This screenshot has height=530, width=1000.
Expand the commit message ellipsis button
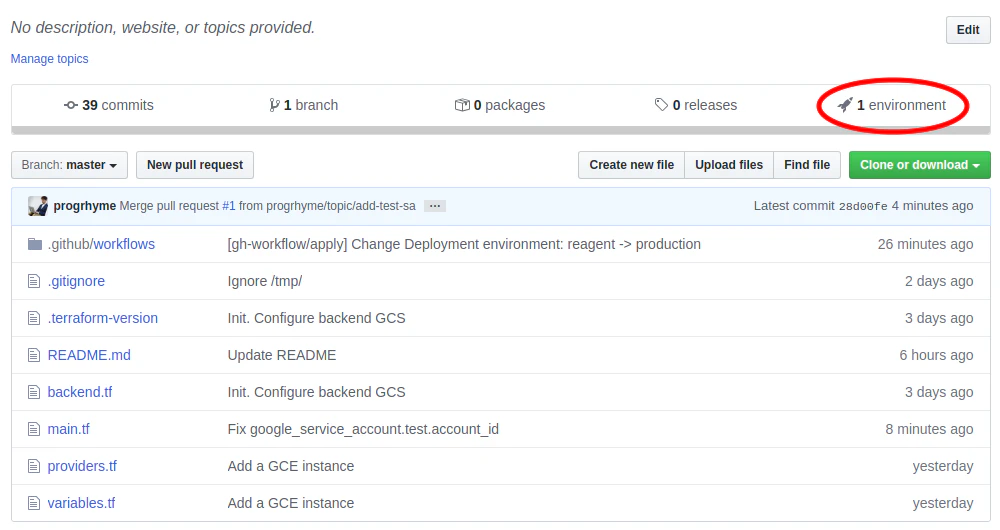coord(435,206)
